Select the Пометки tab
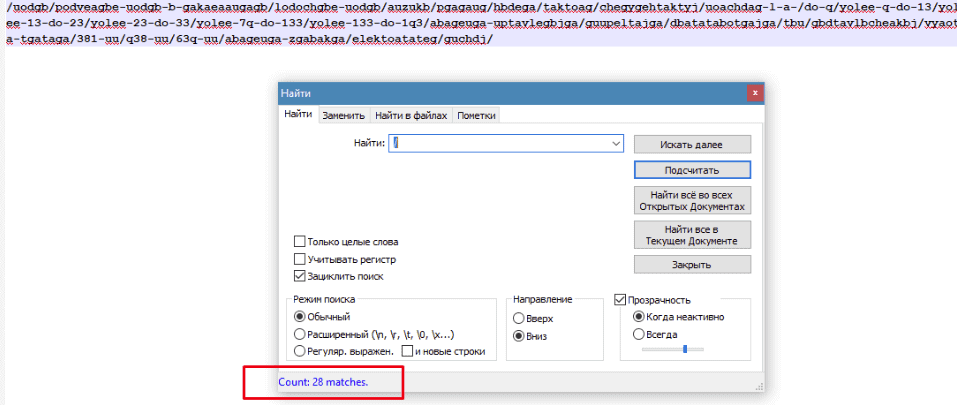 [476, 115]
